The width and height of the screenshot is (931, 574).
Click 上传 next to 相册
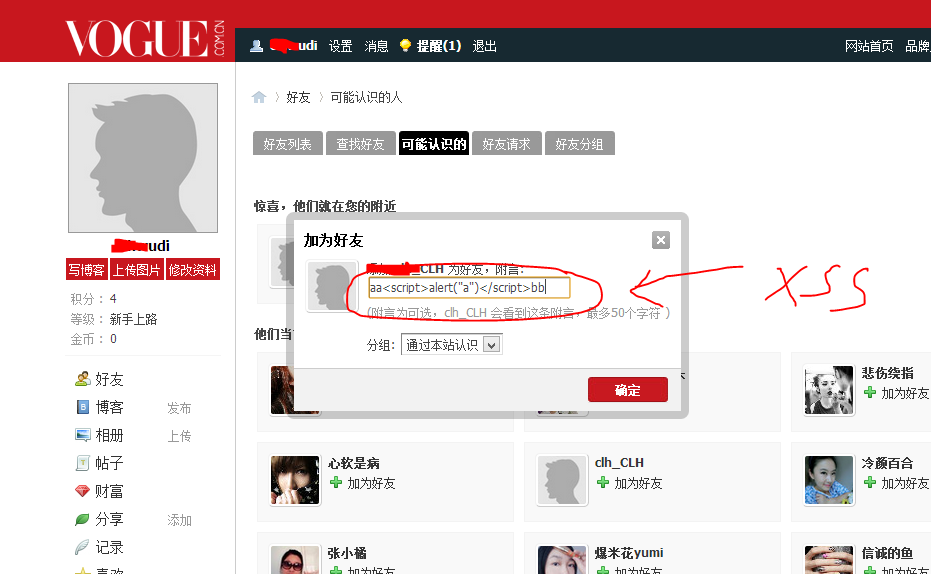click(179, 436)
